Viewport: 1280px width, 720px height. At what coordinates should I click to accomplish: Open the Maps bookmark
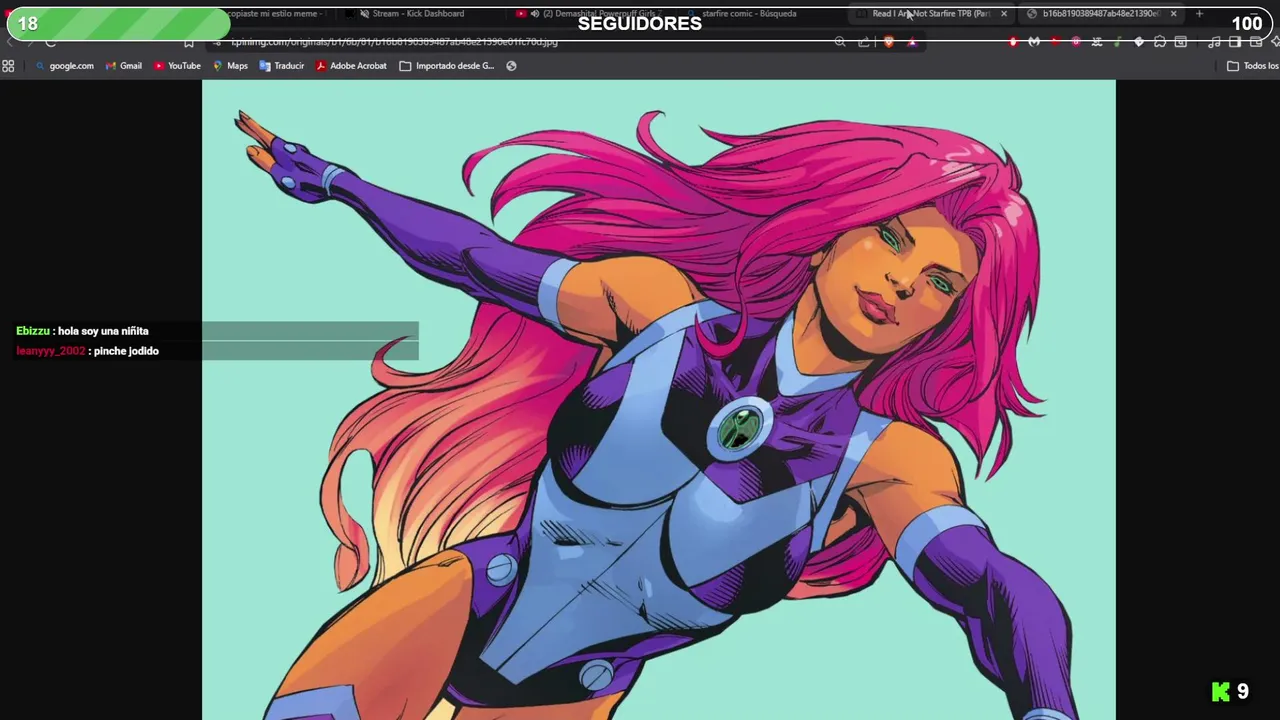[230, 66]
